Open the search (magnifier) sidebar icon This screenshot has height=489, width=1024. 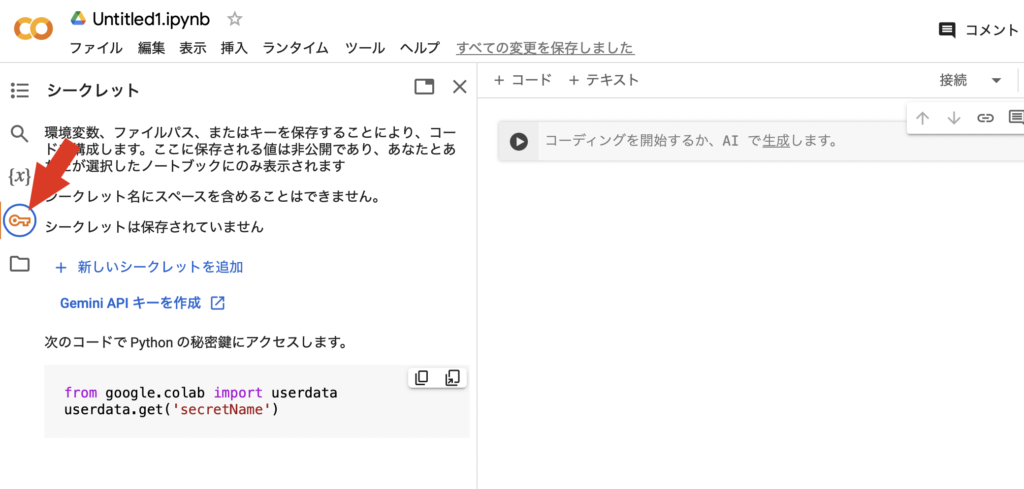coord(20,133)
